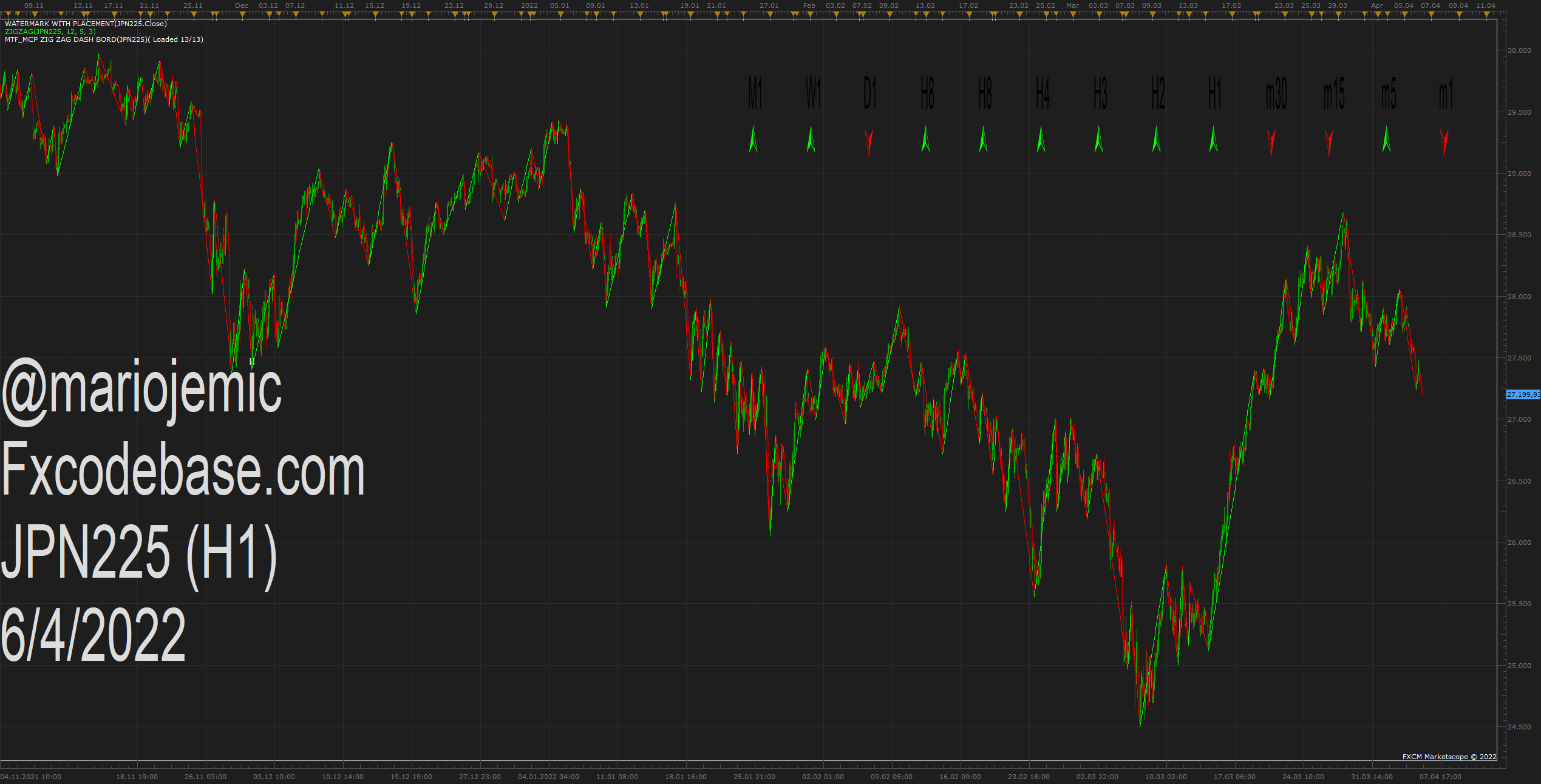Click the green arrow under the H8 beside H4
1541x784 pixels.
pos(984,140)
